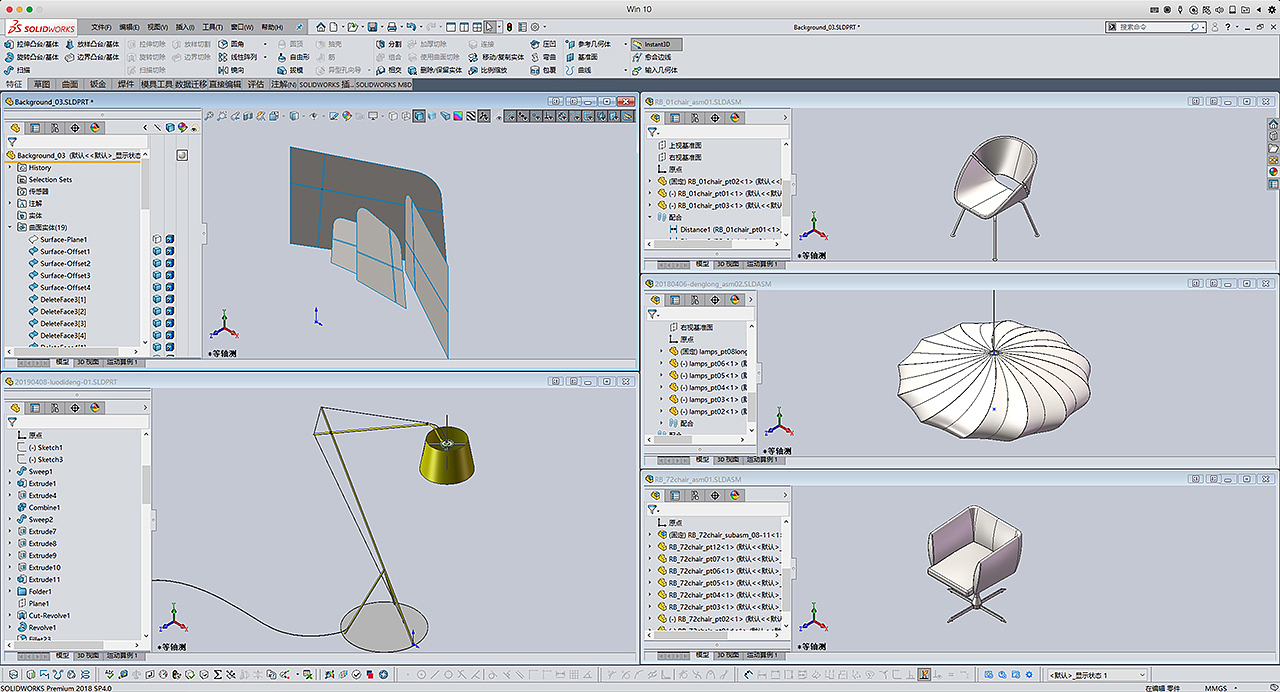Select the 输入几何体 import geometry tool
The image size is (1280, 692).
654,70
